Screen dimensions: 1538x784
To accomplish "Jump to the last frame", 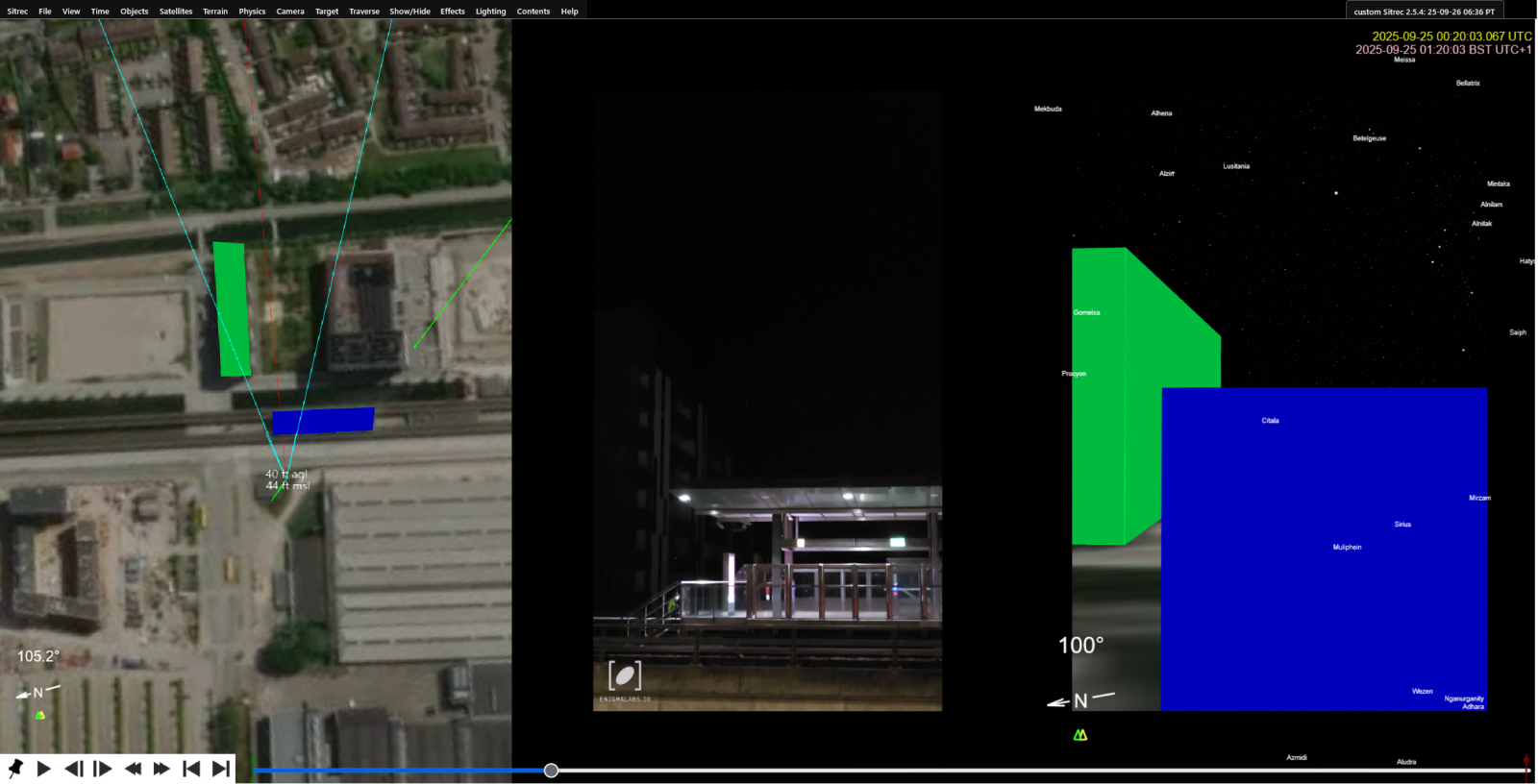I will 221,769.
